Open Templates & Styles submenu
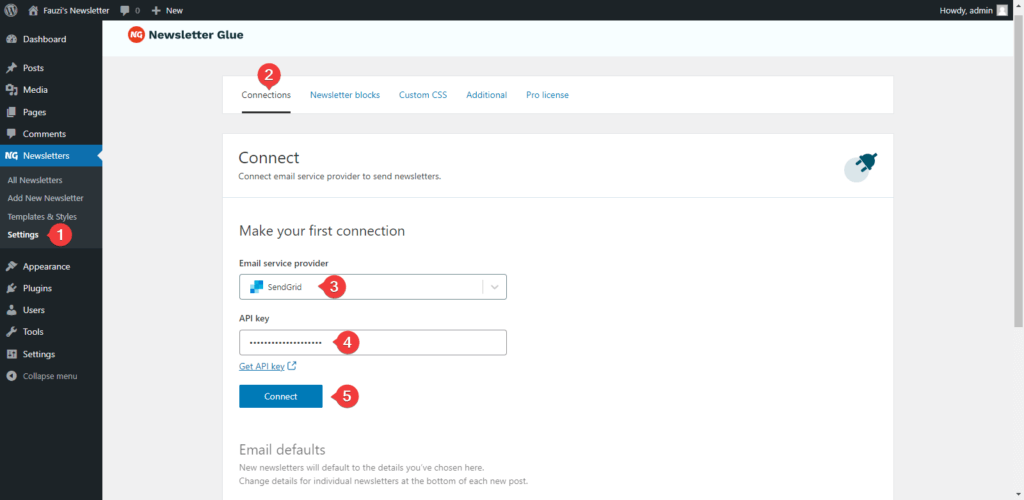The image size is (1024, 500). pos(42,216)
